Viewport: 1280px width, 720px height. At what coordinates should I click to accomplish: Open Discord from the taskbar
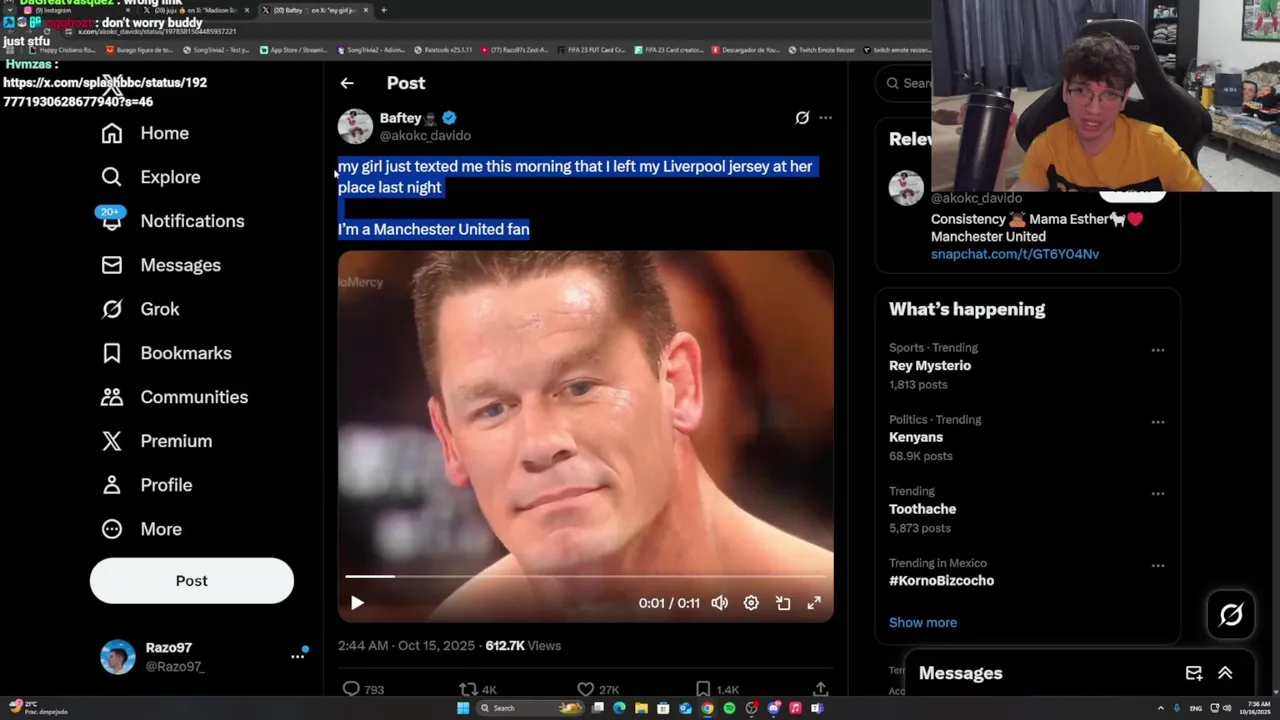[x=773, y=708]
